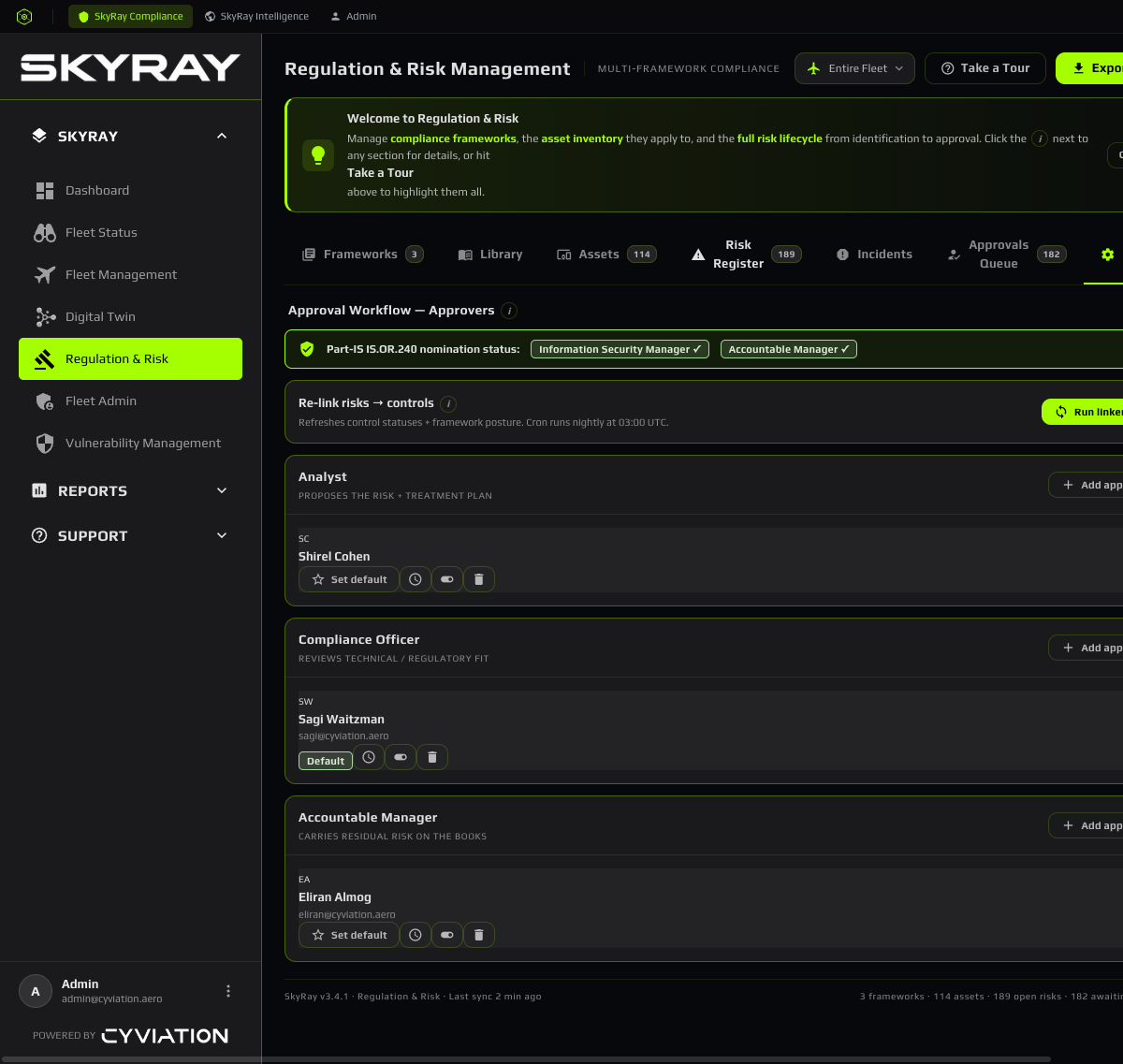This screenshot has width=1123, height=1064.
Task: Click eliran@cyviation.aero email text
Action: (347, 914)
